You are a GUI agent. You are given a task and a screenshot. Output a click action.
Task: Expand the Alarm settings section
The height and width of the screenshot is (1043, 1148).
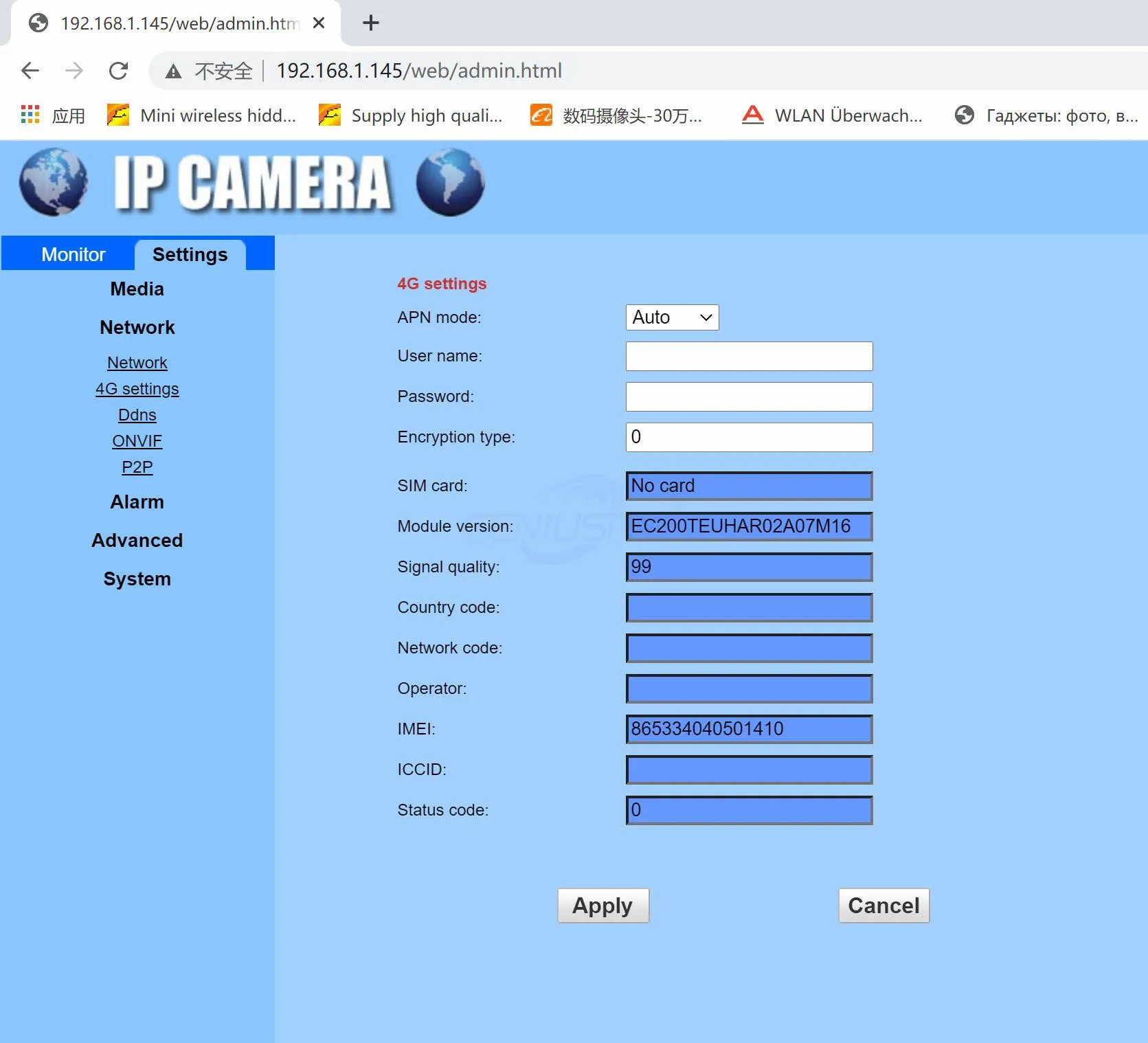137,502
